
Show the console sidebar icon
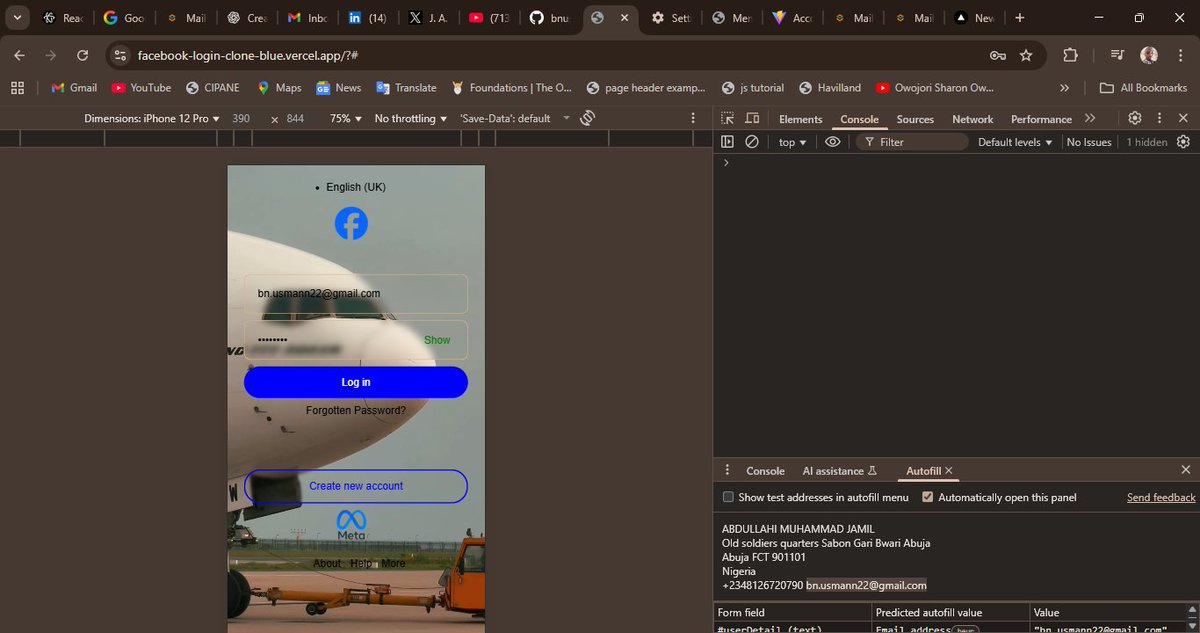pyautogui.click(x=727, y=142)
